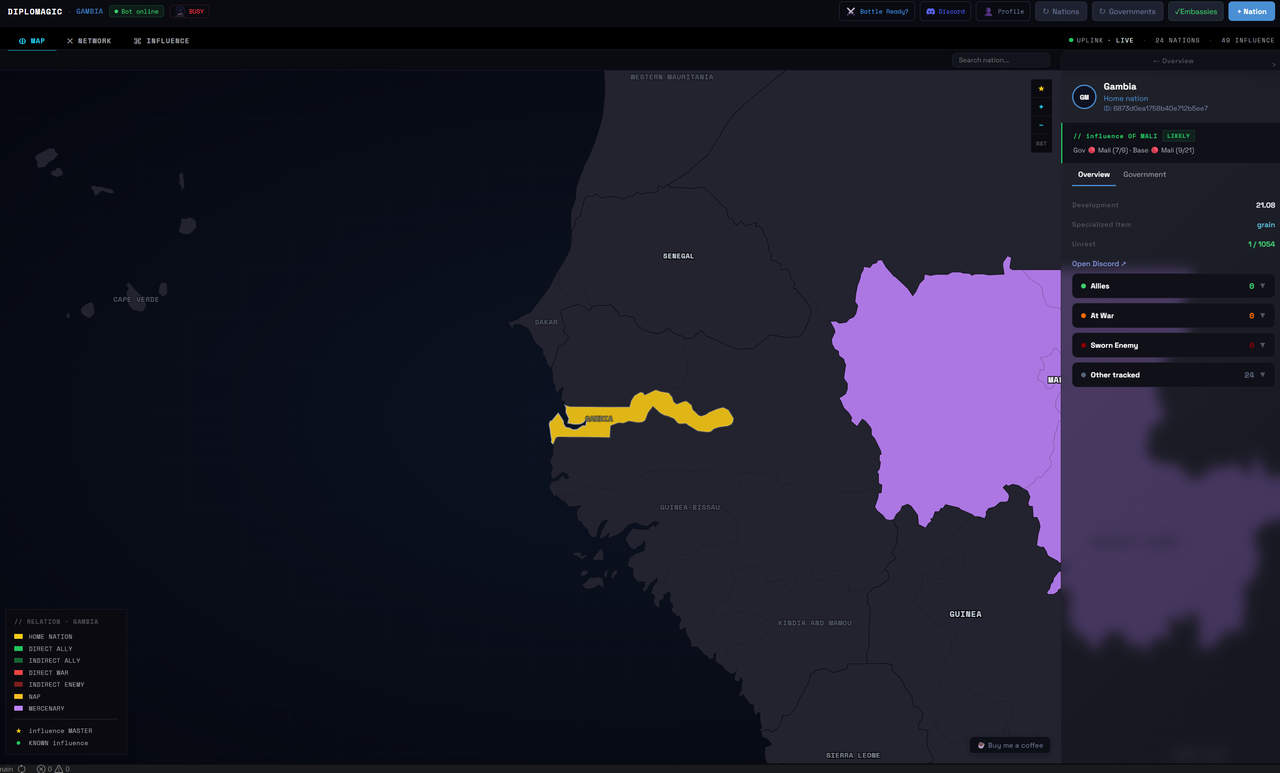Click the warning triangle icon in status bar

(59, 769)
